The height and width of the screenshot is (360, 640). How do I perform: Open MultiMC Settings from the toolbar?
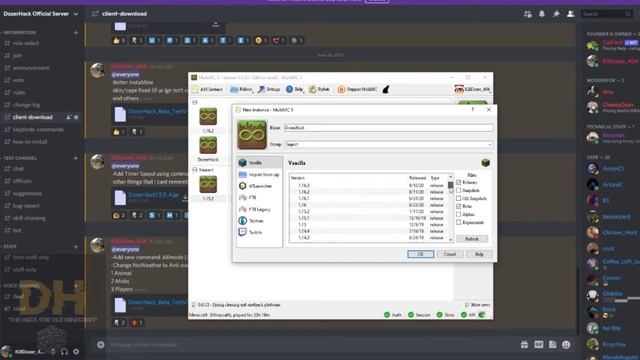[269, 89]
